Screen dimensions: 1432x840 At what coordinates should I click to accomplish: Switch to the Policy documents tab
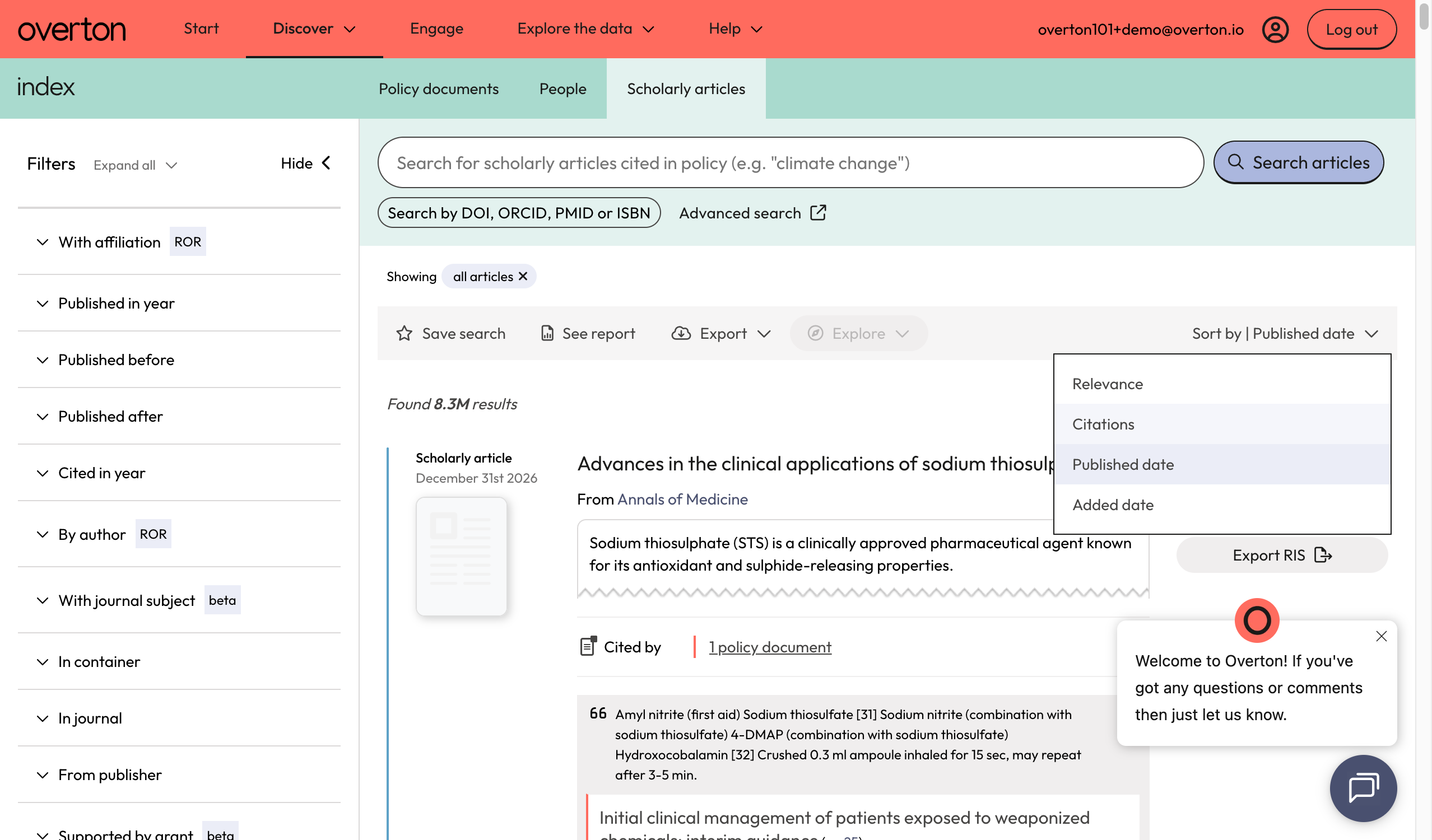pos(438,88)
